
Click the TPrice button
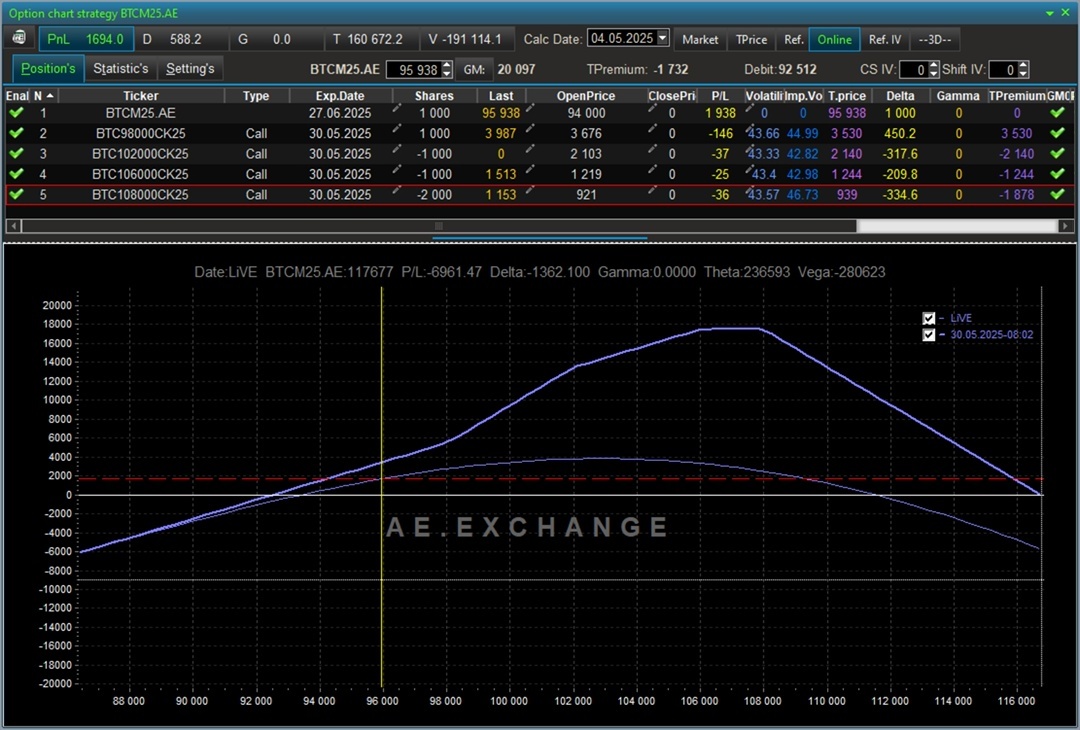coord(751,39)
